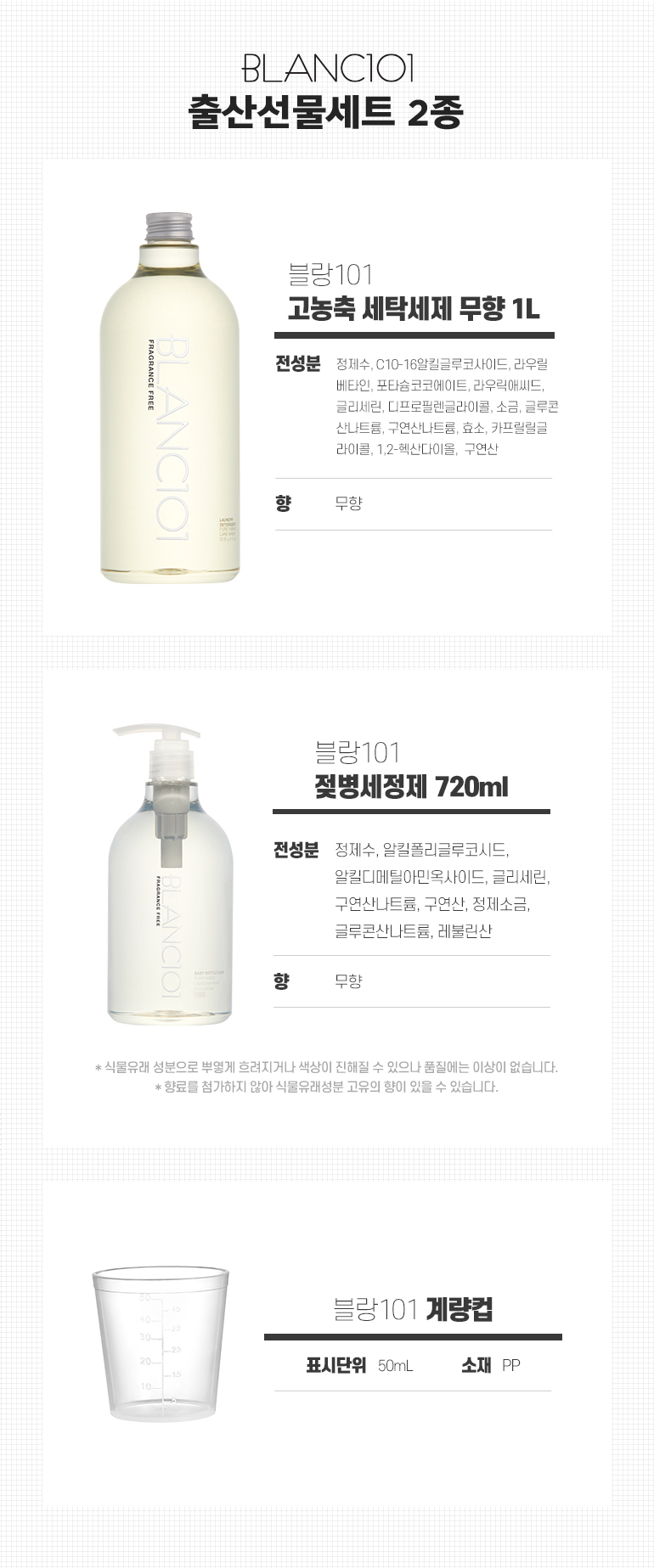Image resolution: width=654 pixels, height=1568 pixels.
Task: Click the 표시단위 50mL specification
Action: [359, 1365]
